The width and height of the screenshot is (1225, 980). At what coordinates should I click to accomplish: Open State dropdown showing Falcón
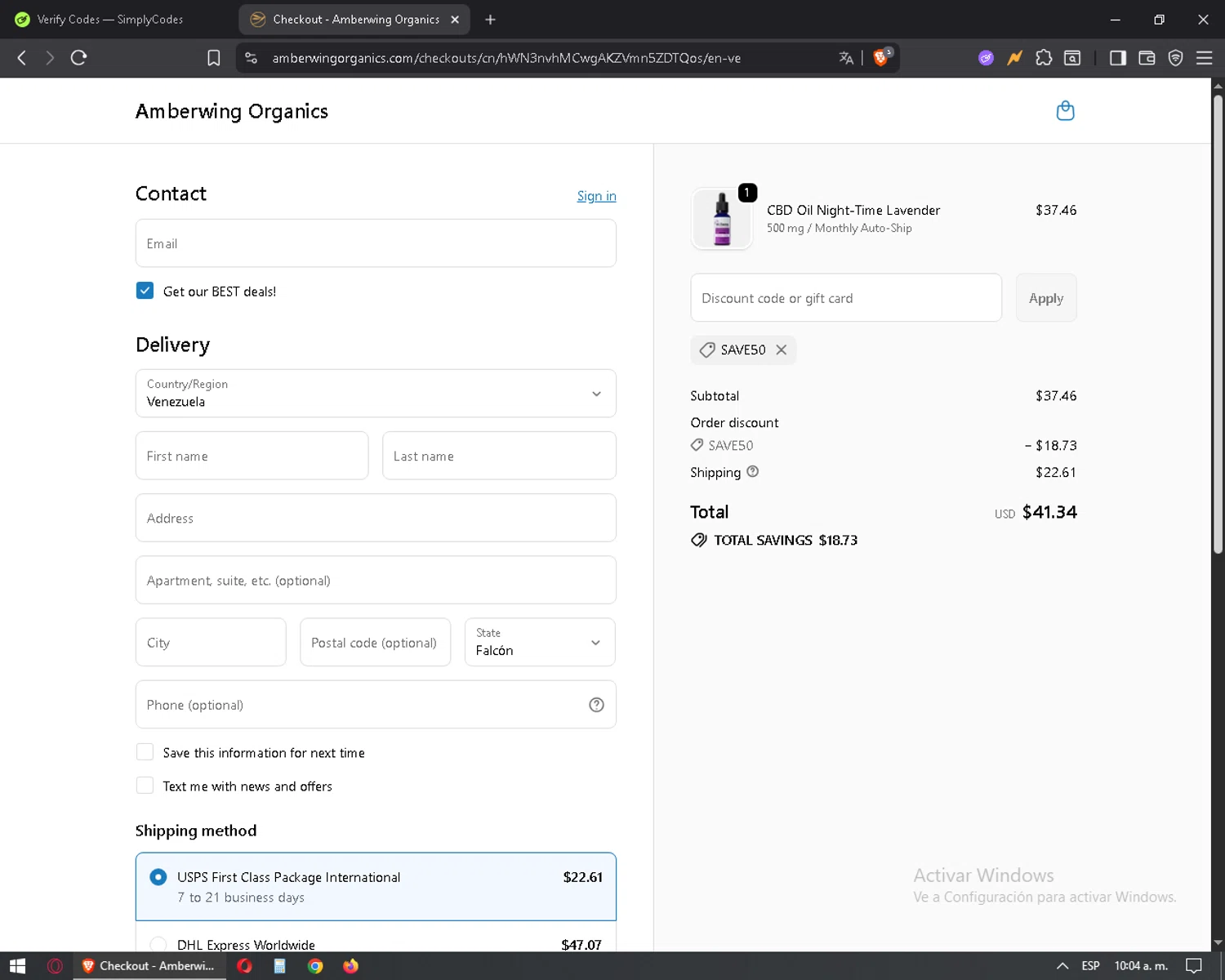point(540,642)
